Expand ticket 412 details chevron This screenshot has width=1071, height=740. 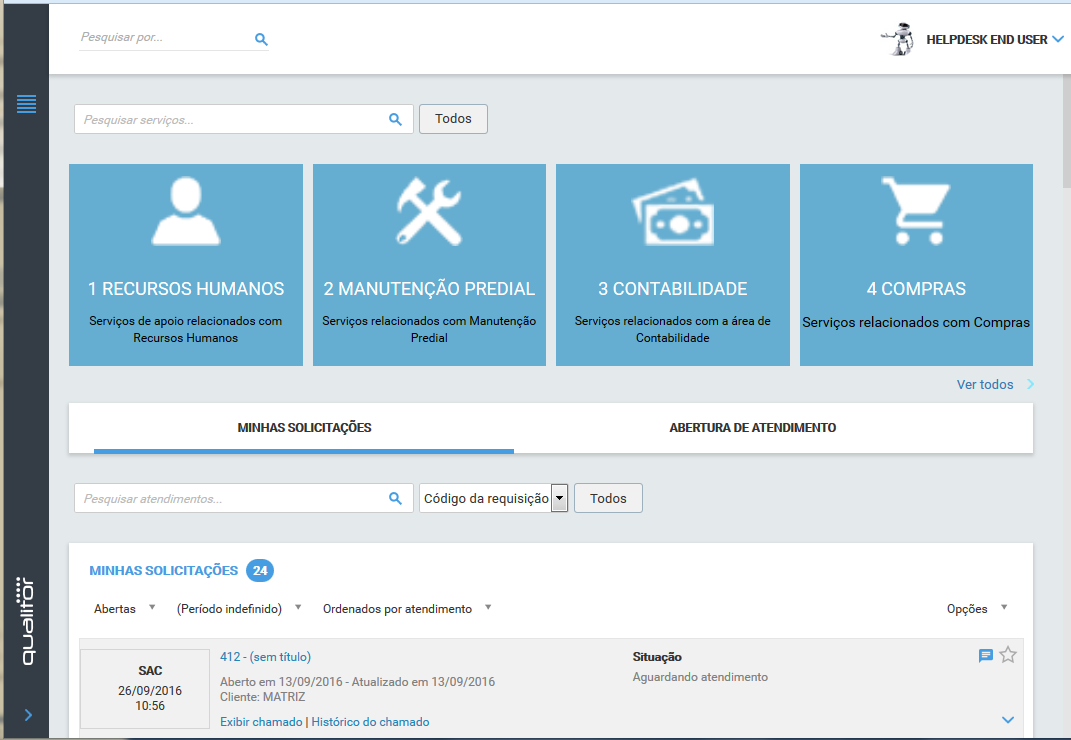click(x=1008, y=720)
